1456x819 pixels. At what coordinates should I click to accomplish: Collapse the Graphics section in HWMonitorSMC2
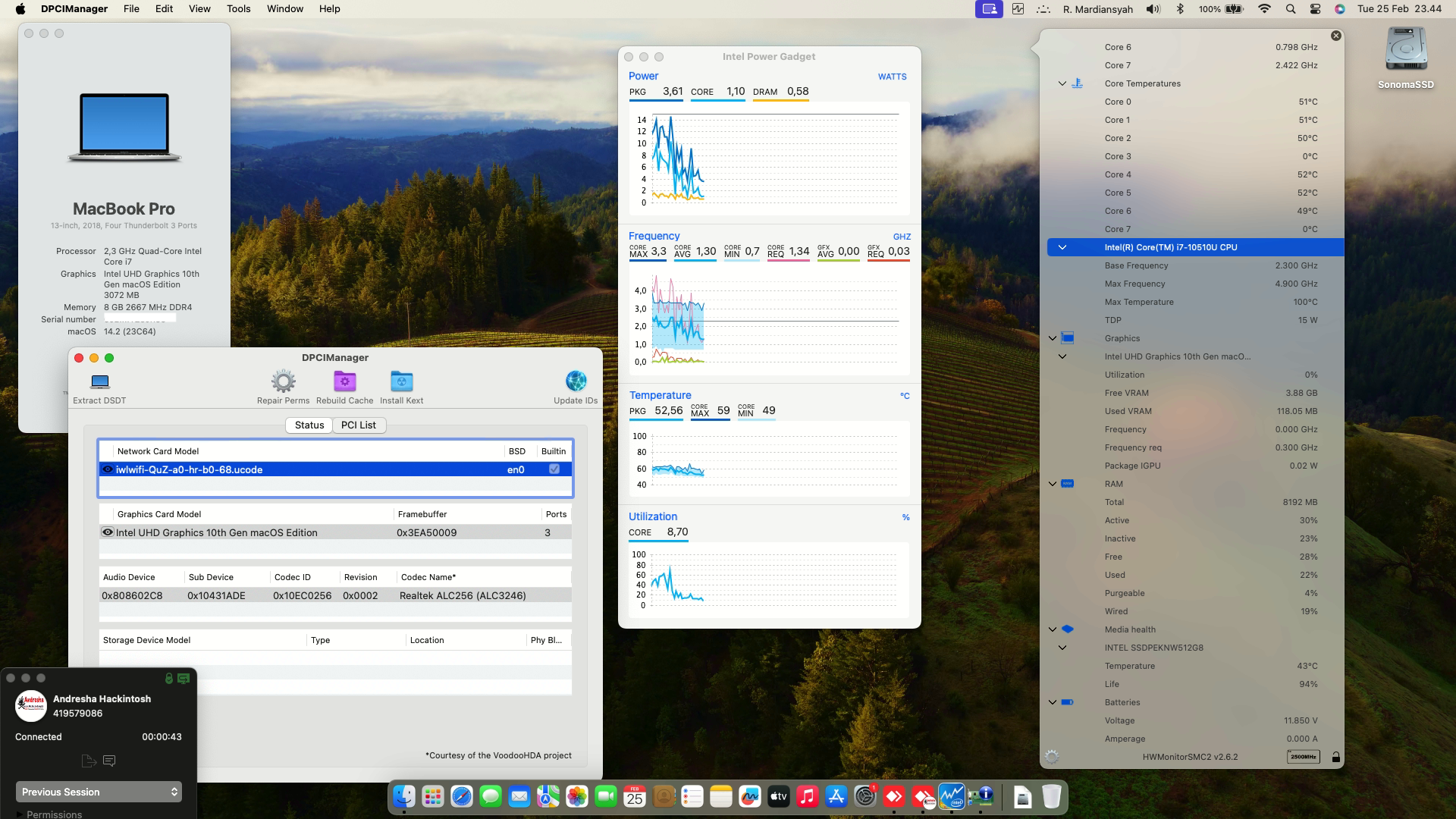pyautogui.click(x=1051, y=338)
